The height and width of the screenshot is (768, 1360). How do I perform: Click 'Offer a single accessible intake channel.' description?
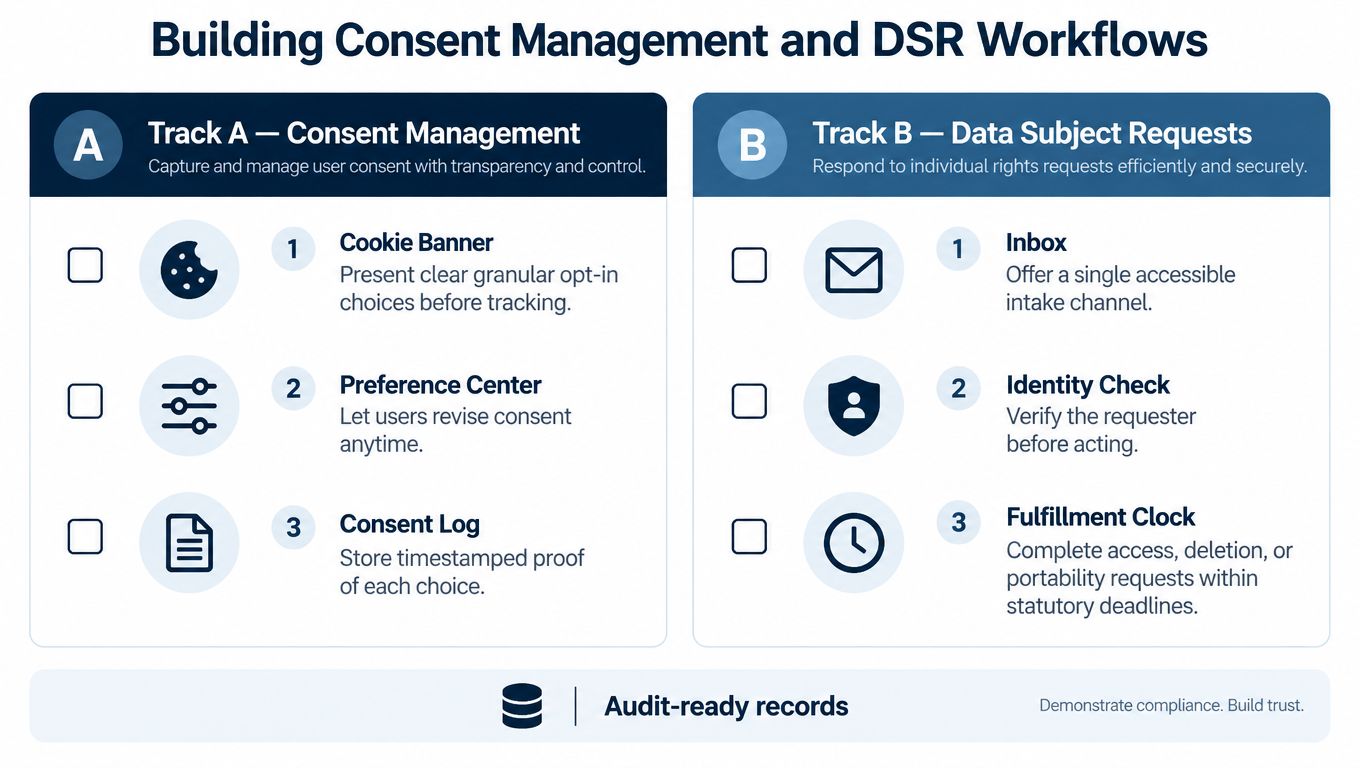(1120, 288)
